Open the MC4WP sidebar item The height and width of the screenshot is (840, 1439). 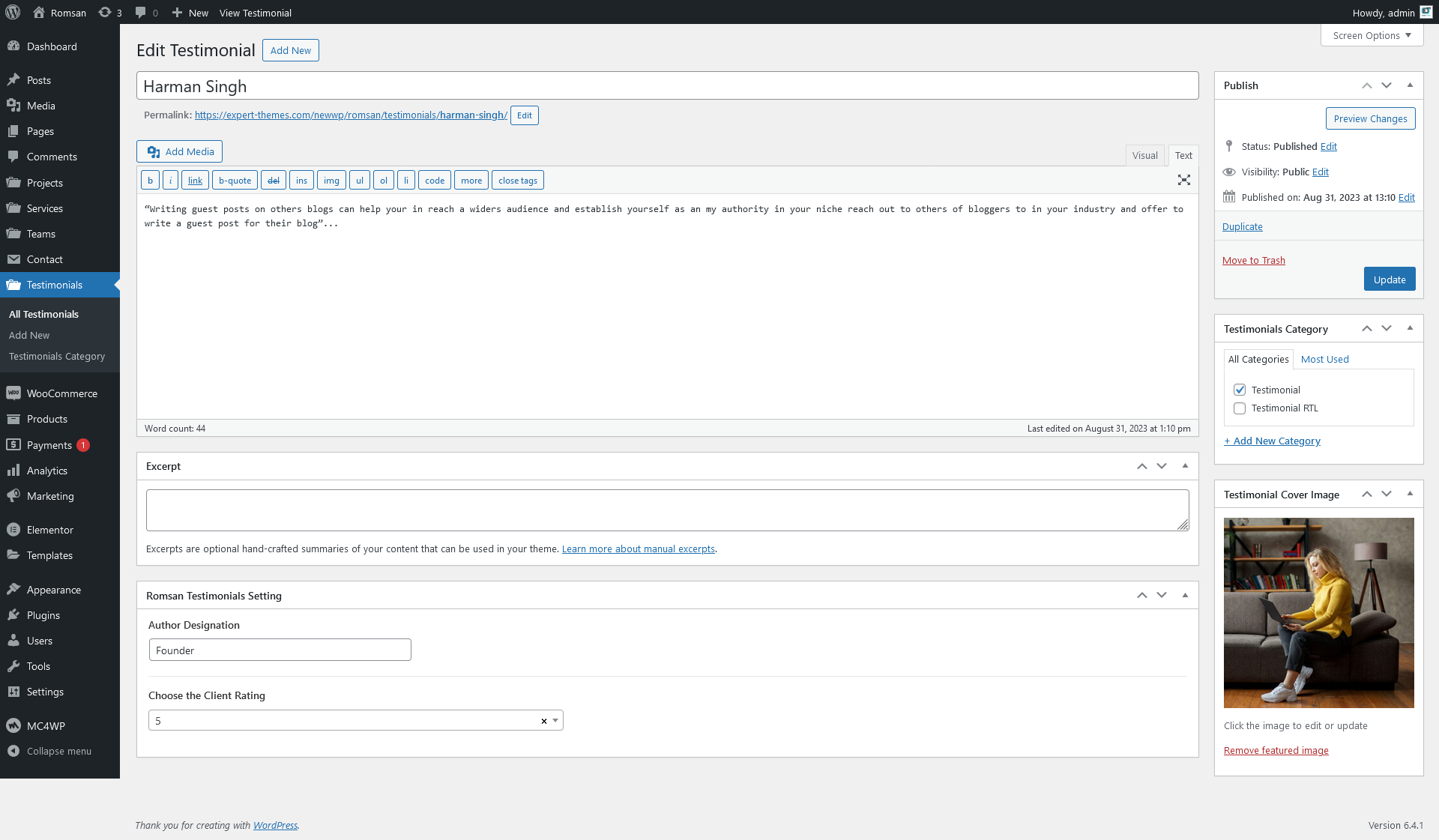click(x=46, y=725)
